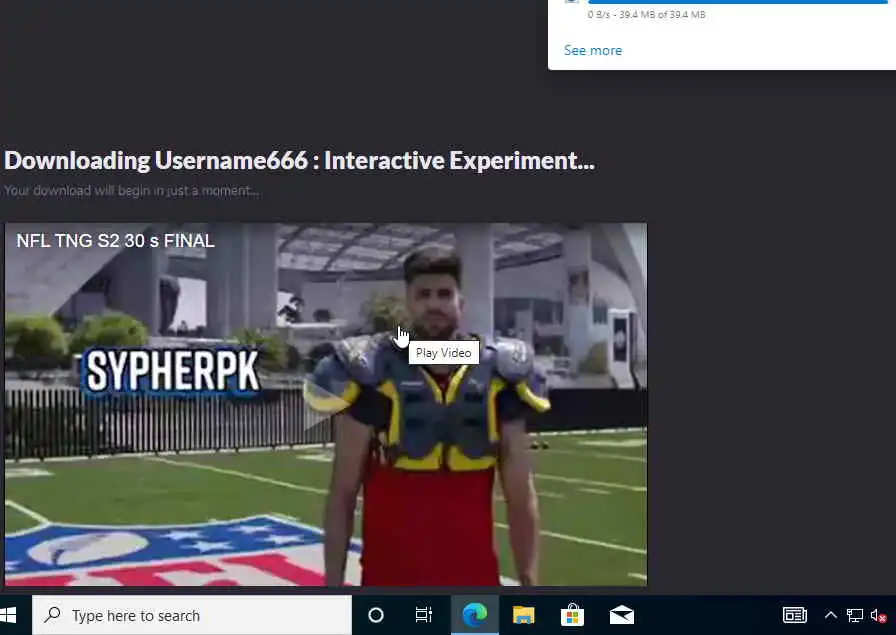Screen dimensions: 896x635
Task: Click the download progress bar
Action: coord(737,2)
